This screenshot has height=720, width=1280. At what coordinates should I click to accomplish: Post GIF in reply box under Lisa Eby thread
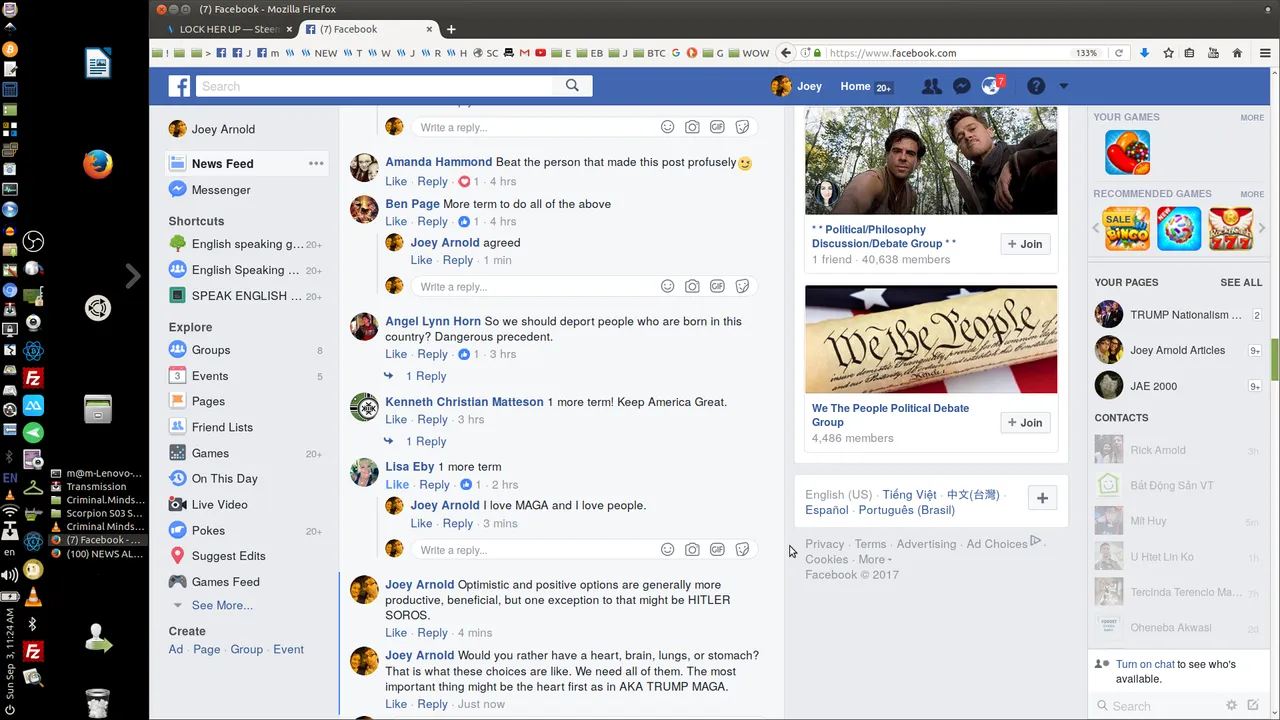717,550
